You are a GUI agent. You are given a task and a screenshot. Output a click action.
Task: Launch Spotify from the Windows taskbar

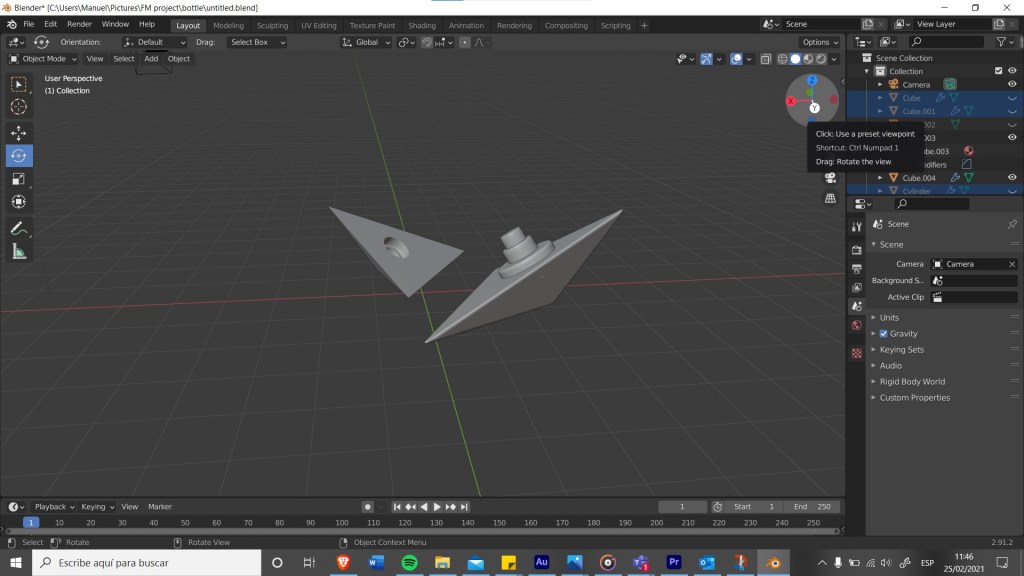pos(409,563)
